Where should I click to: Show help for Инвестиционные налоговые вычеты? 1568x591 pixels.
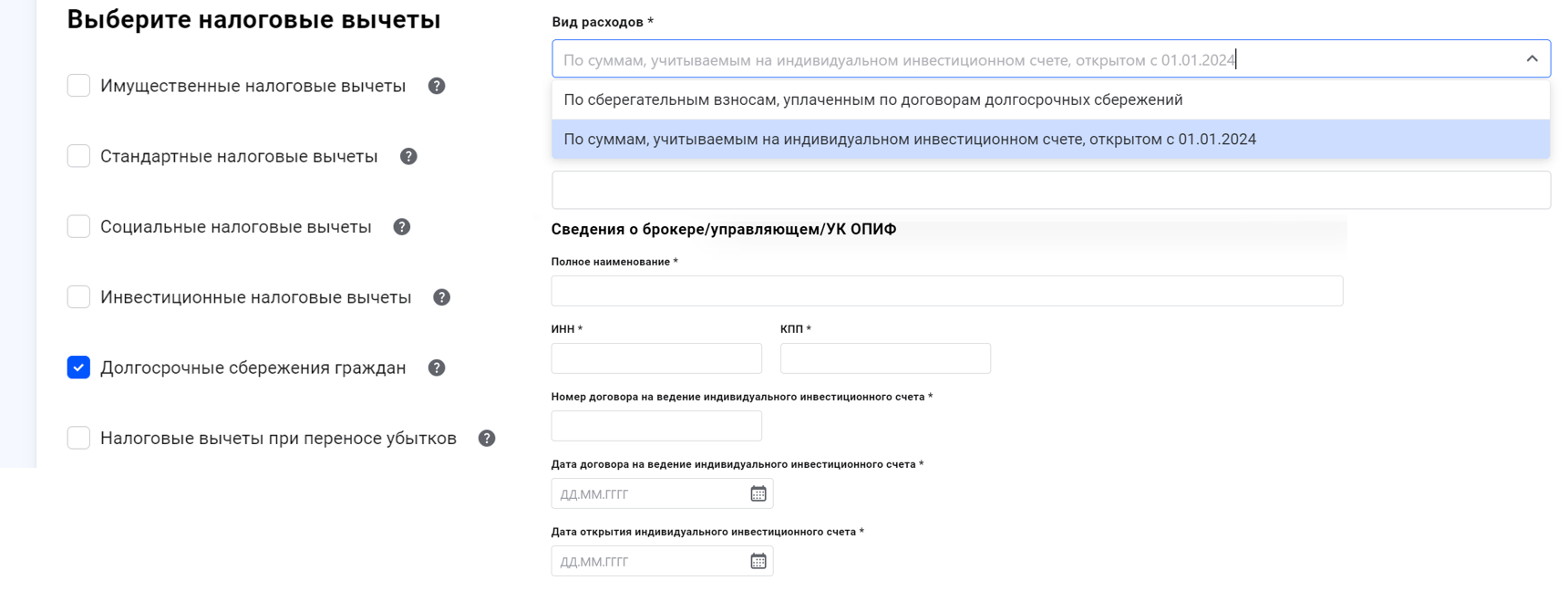coord(442,297)
